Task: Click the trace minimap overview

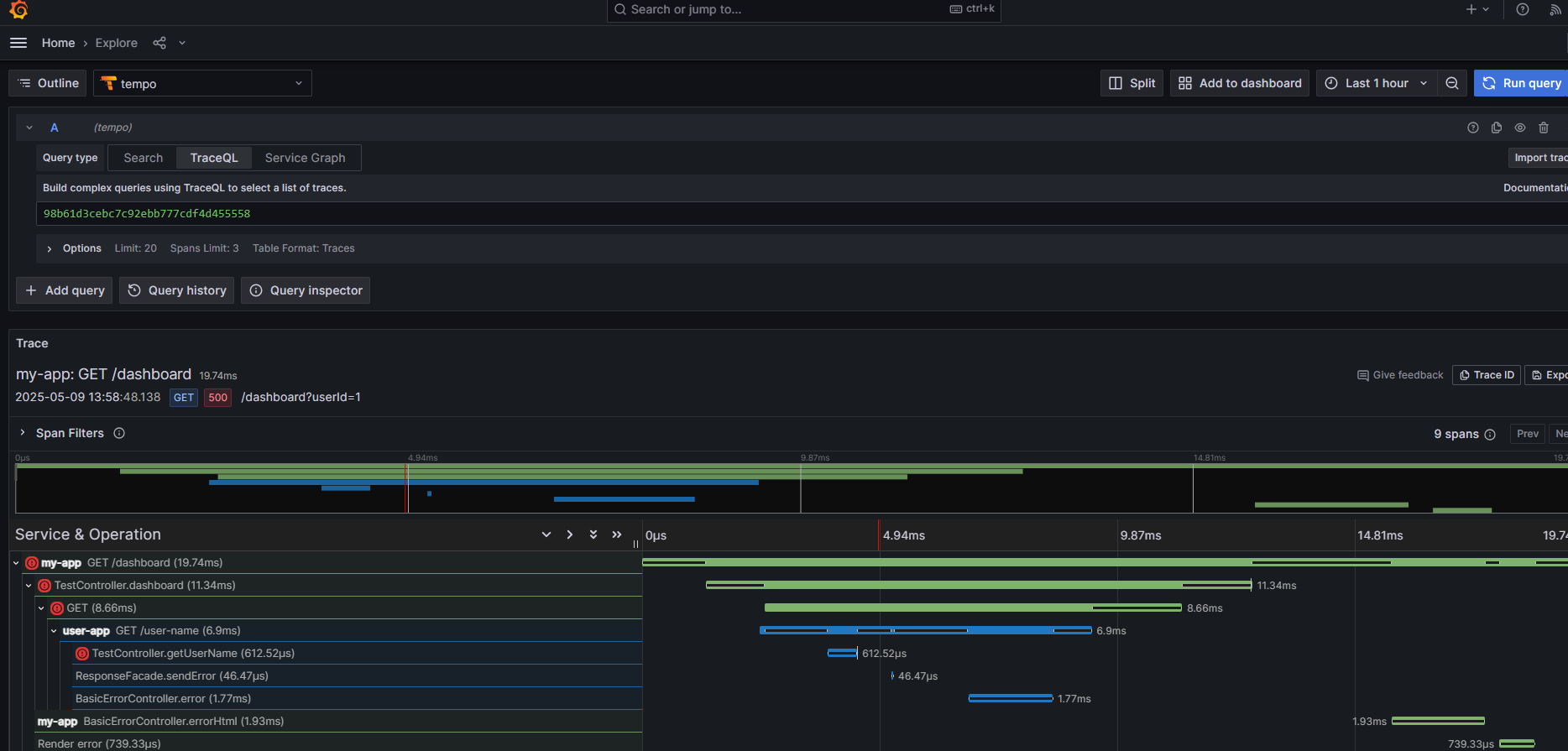Action: pos(792,488)
